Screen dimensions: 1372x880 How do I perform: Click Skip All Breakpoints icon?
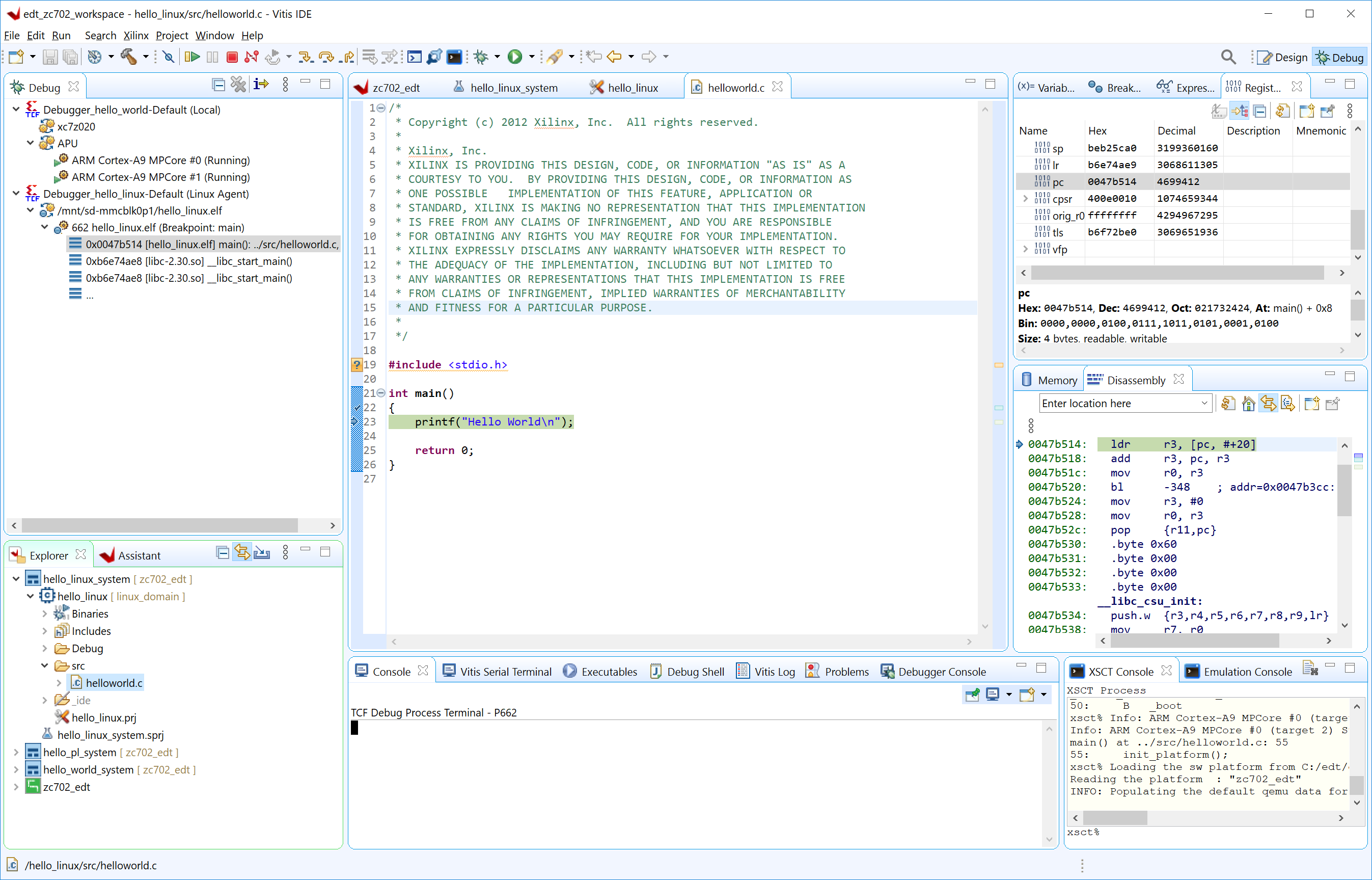coord(169,57)
